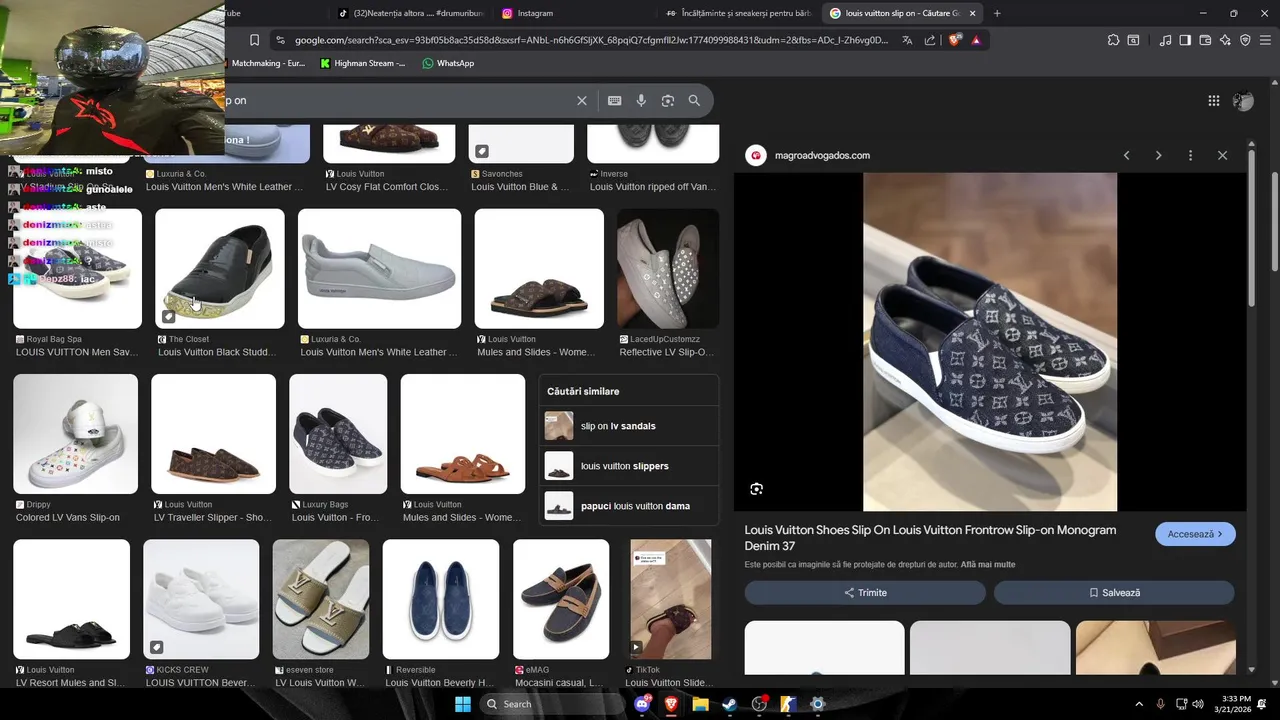The width and height of the screenshot is (1280, 720).
Task: Start voice search with the microphone icon
Action: (641, 100)
